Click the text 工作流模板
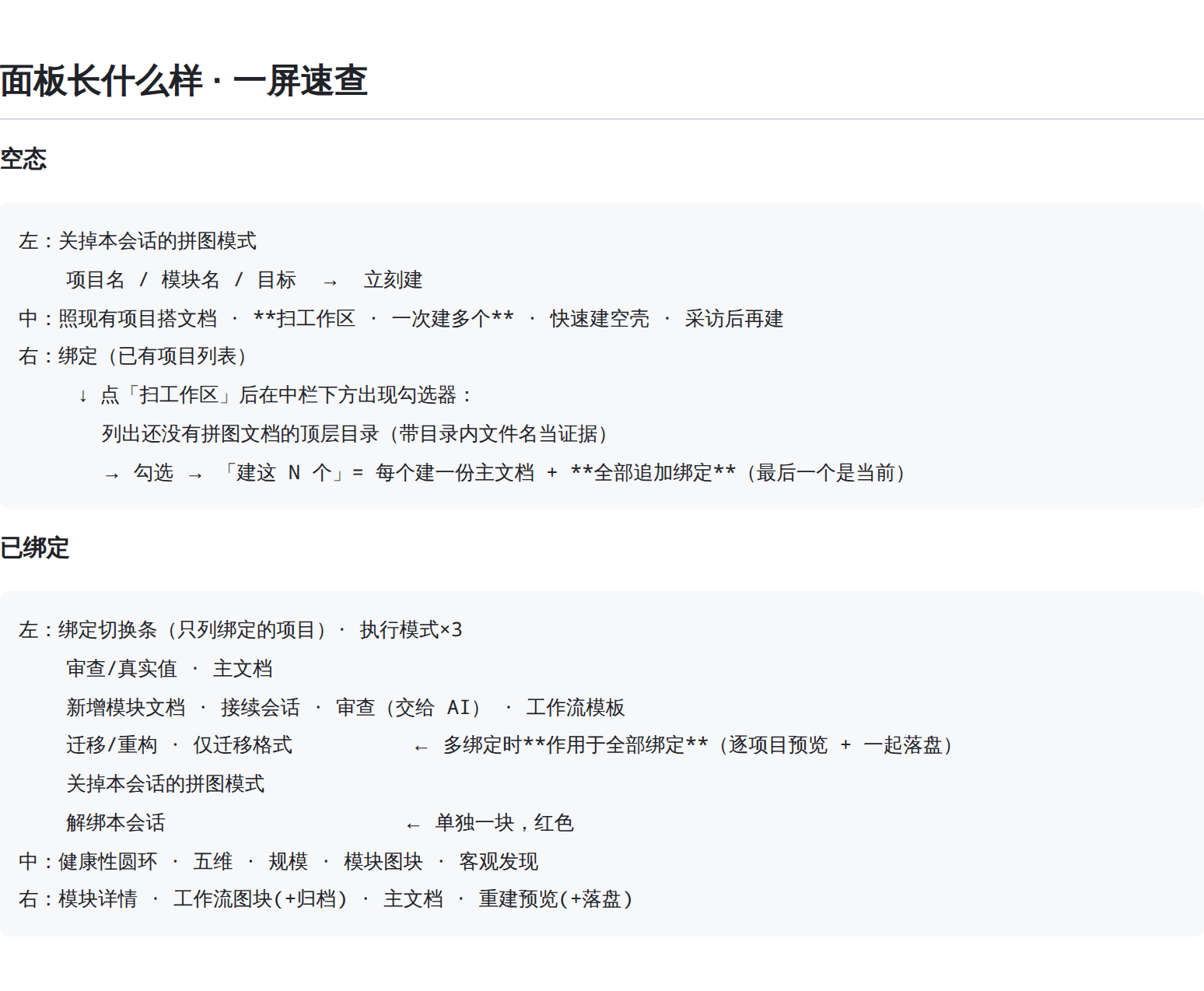 [576, 708]
